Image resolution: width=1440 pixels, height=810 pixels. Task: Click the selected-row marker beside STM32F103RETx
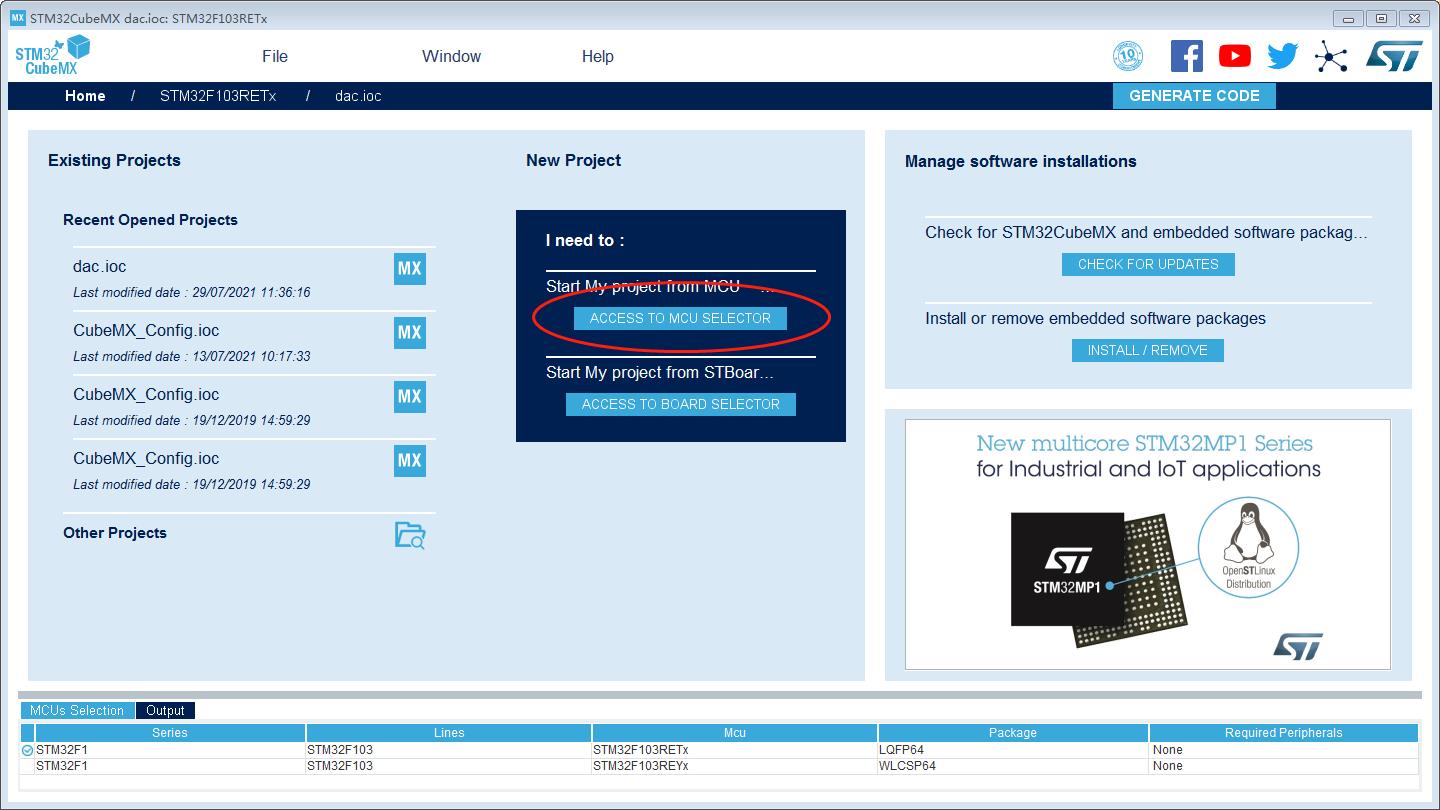pos(27,750)
